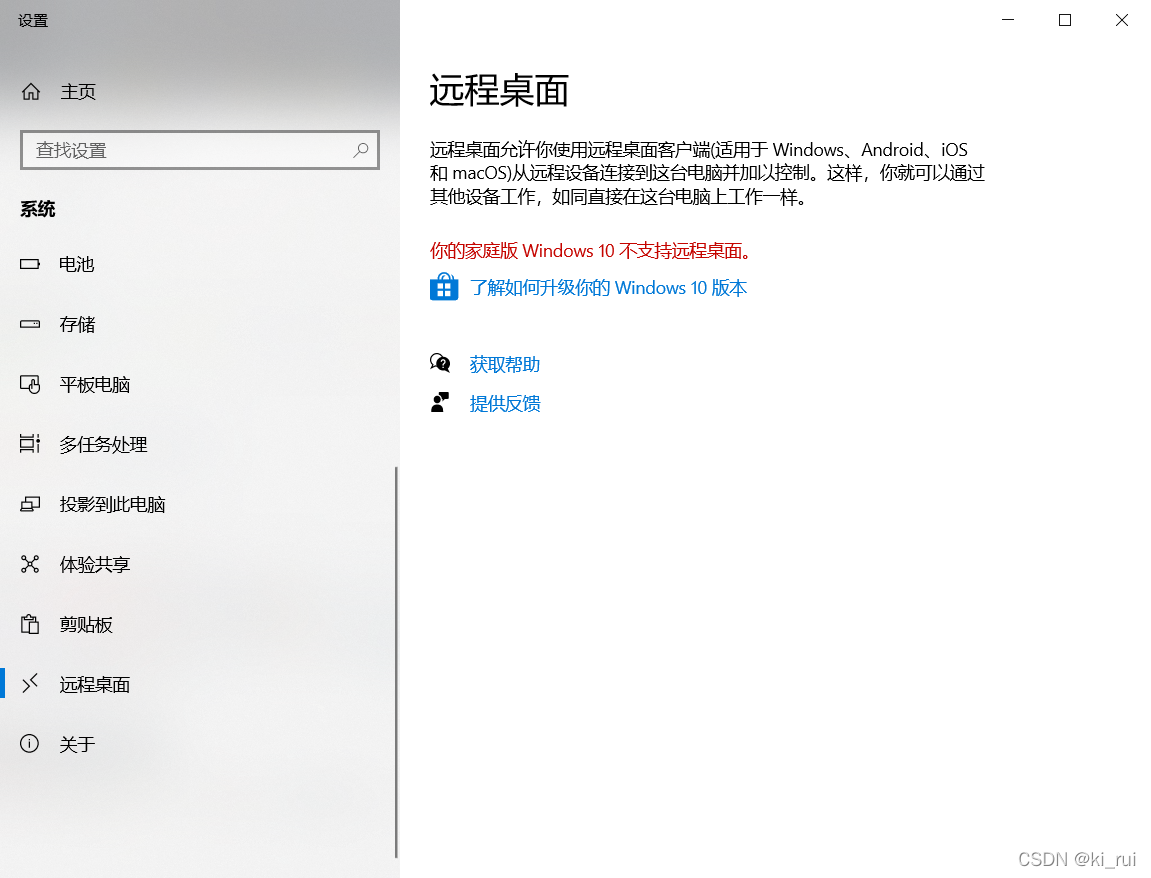Click the battery icon in sidebar
The width and height of the screenshot is (1151, 878).
click(30, 264)
